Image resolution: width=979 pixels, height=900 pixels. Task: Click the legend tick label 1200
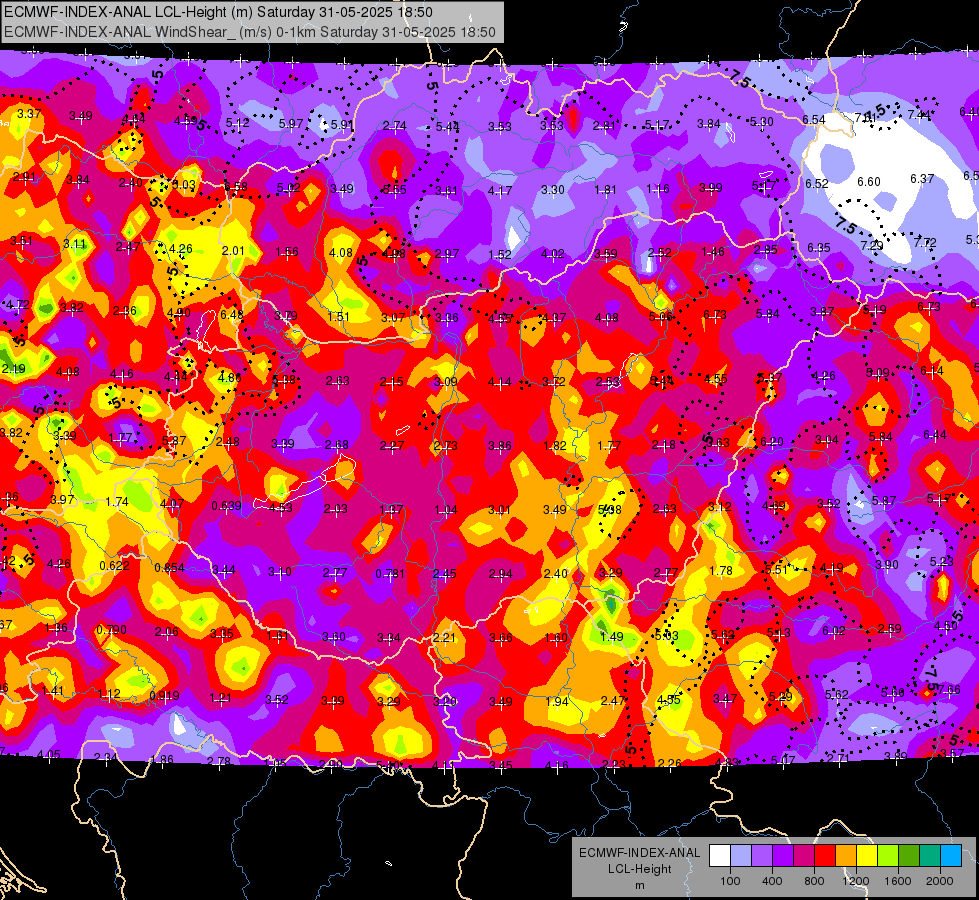pyautogui.click(x=855, y=881)
